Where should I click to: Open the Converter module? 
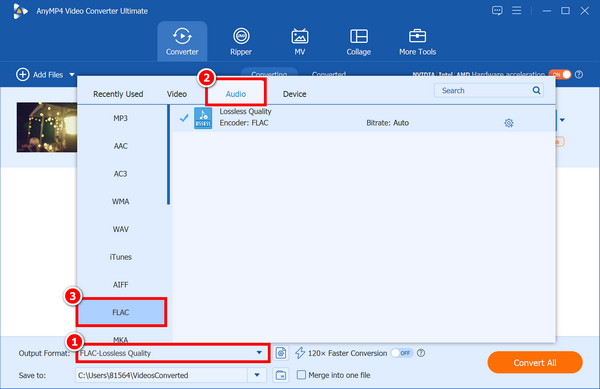pyautogui.click(x=182, y=41)
